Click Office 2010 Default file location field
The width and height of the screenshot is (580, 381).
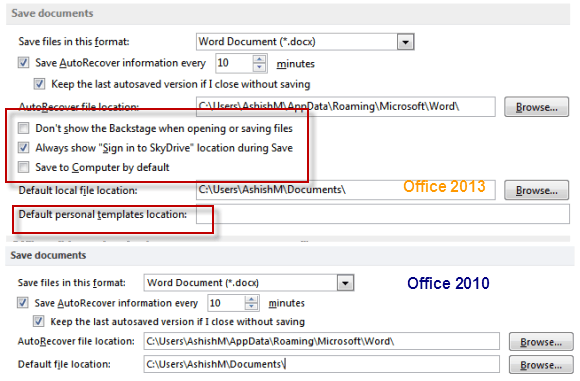[x=321, y=364]
